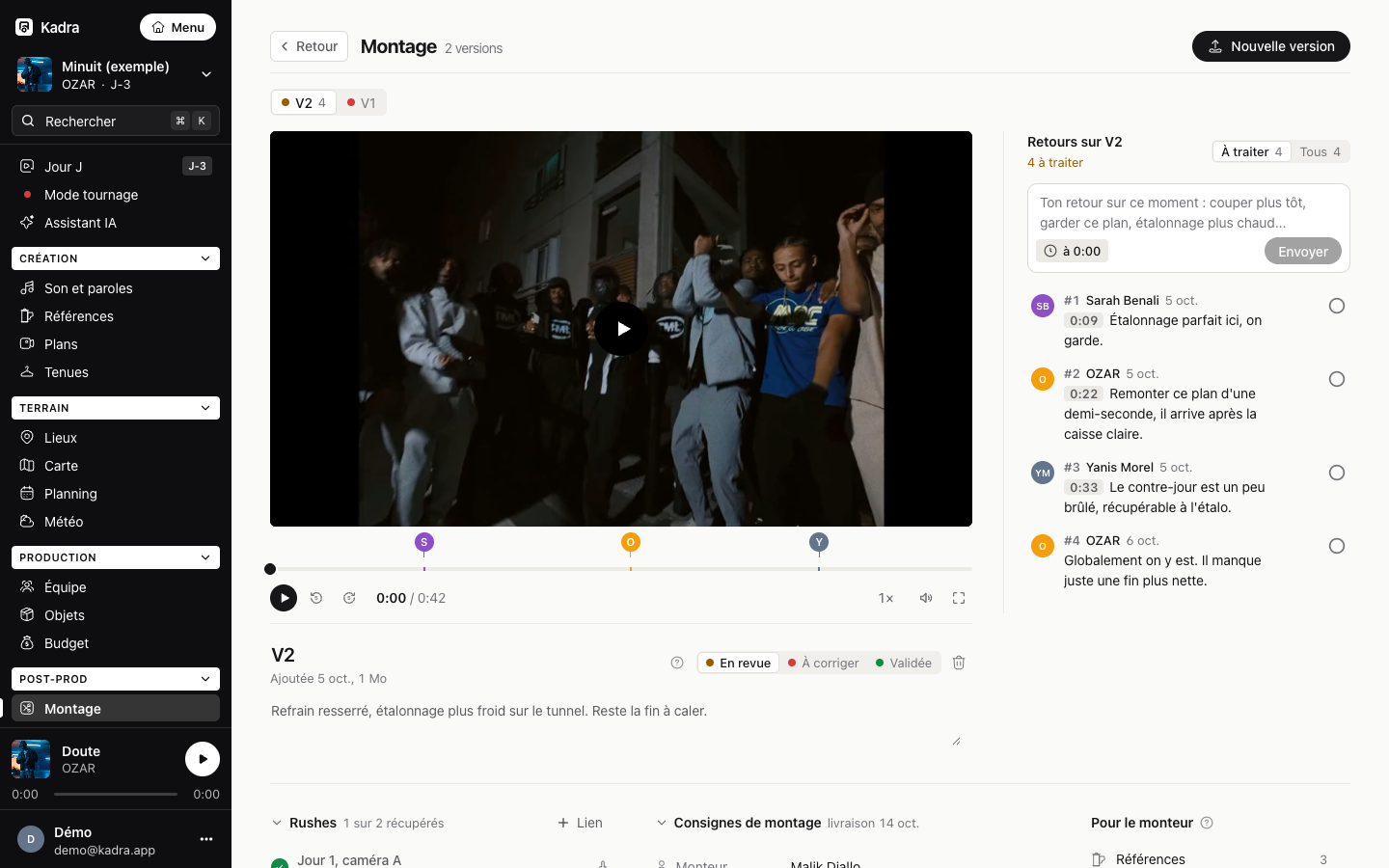Open the Plans section

click(116, 343)
